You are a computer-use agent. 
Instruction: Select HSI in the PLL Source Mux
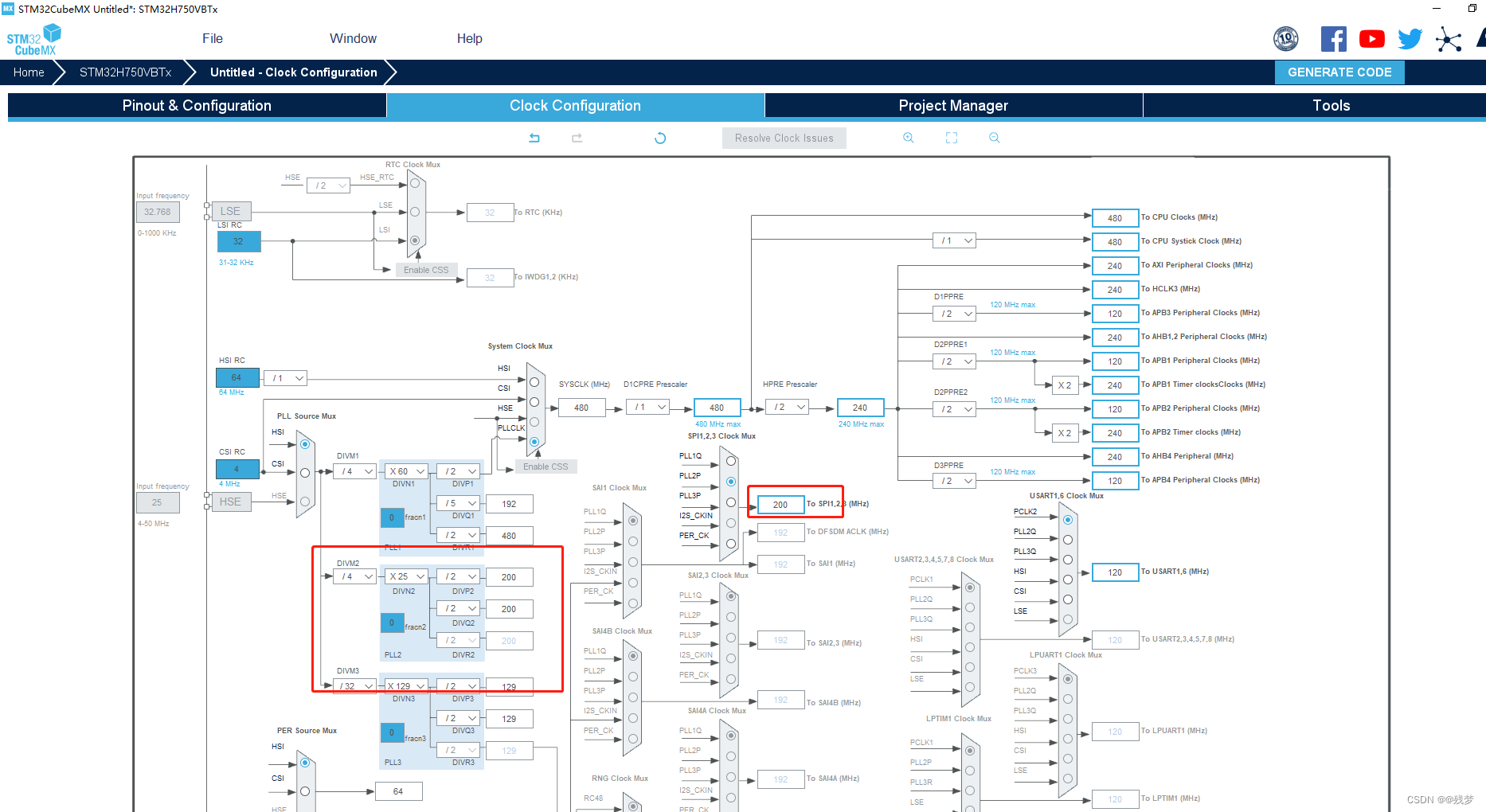[x=305, y=444]
